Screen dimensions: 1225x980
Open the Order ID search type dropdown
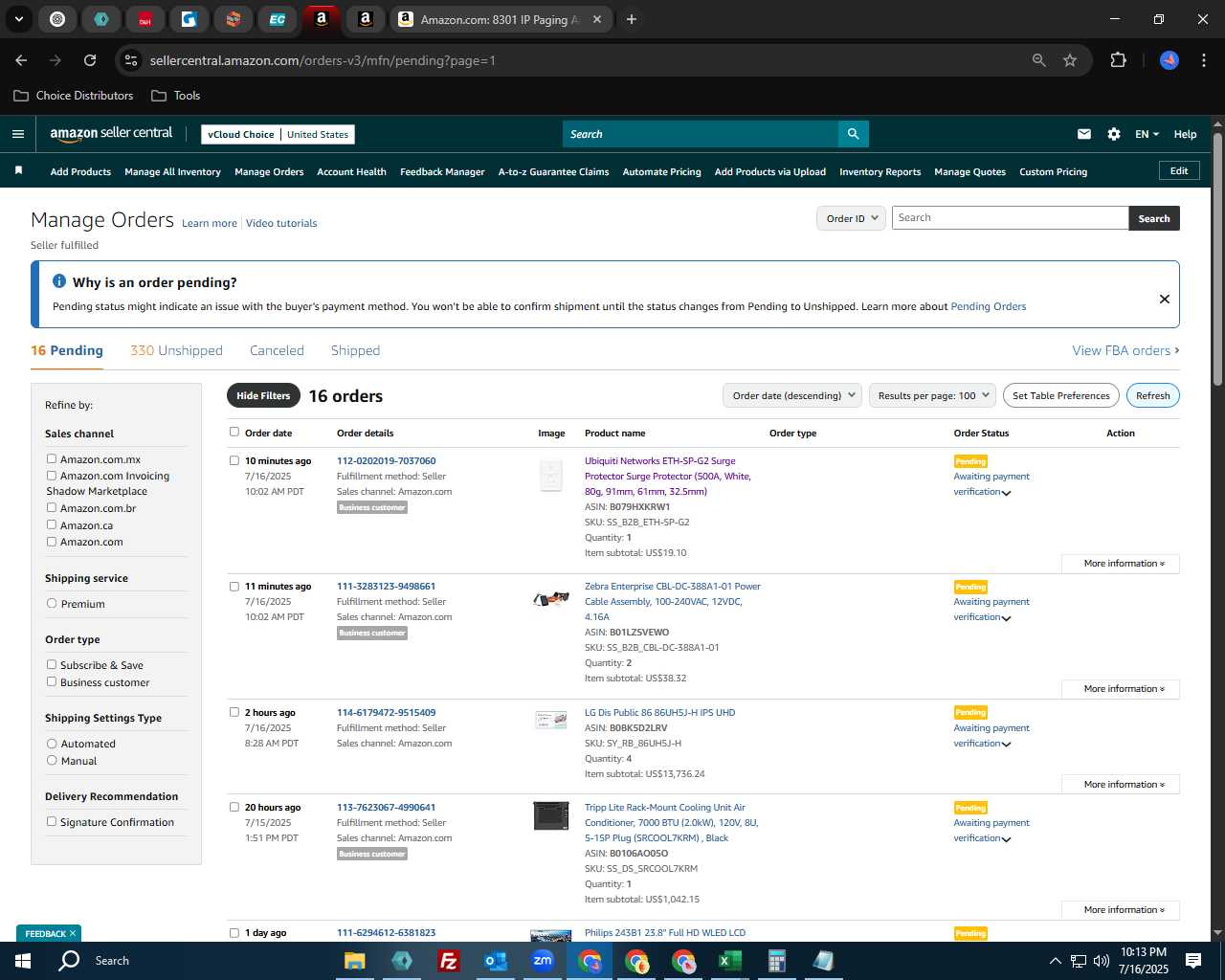[x=851, y=218]
